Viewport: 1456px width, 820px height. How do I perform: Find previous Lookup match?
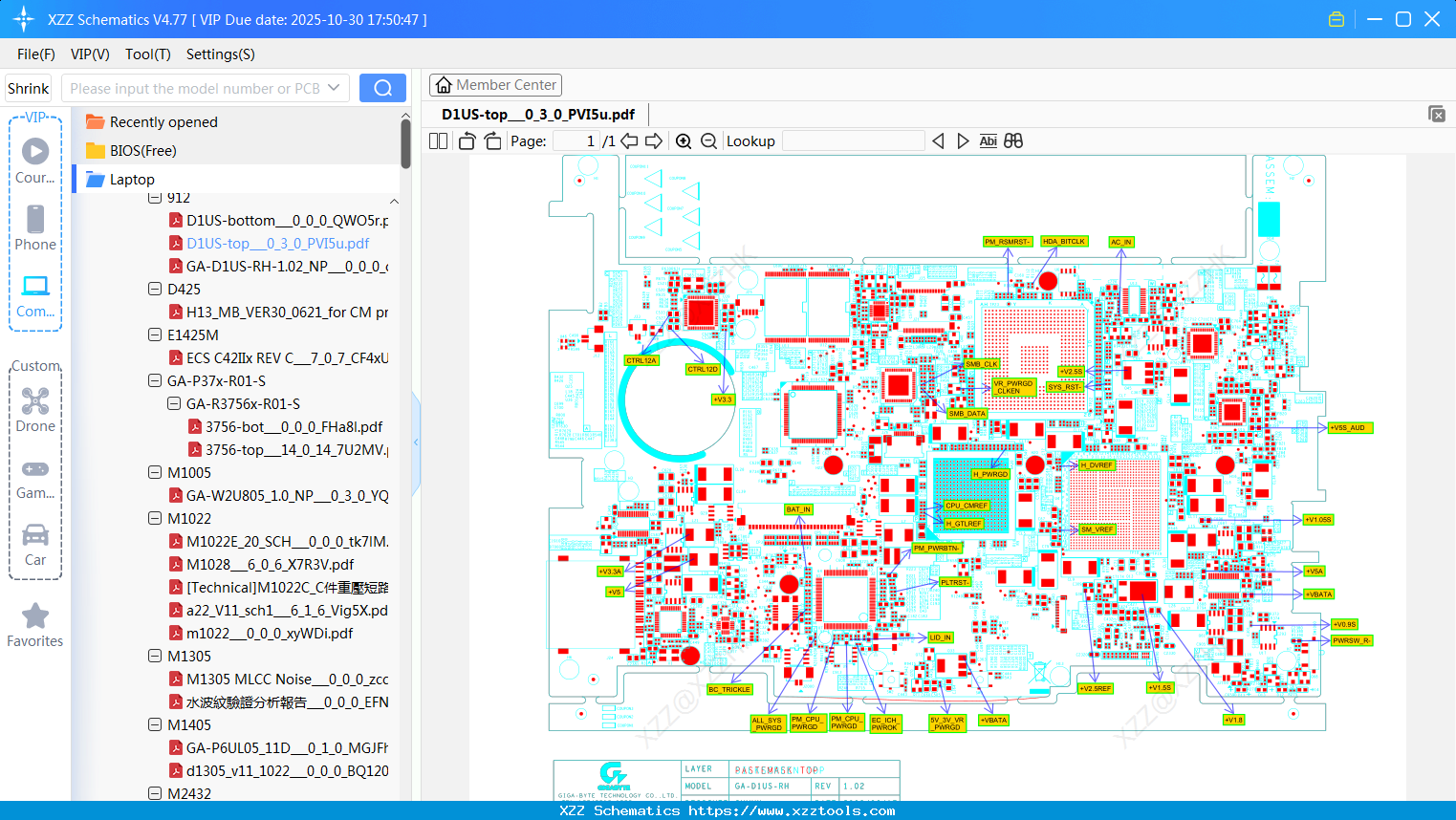938,140
